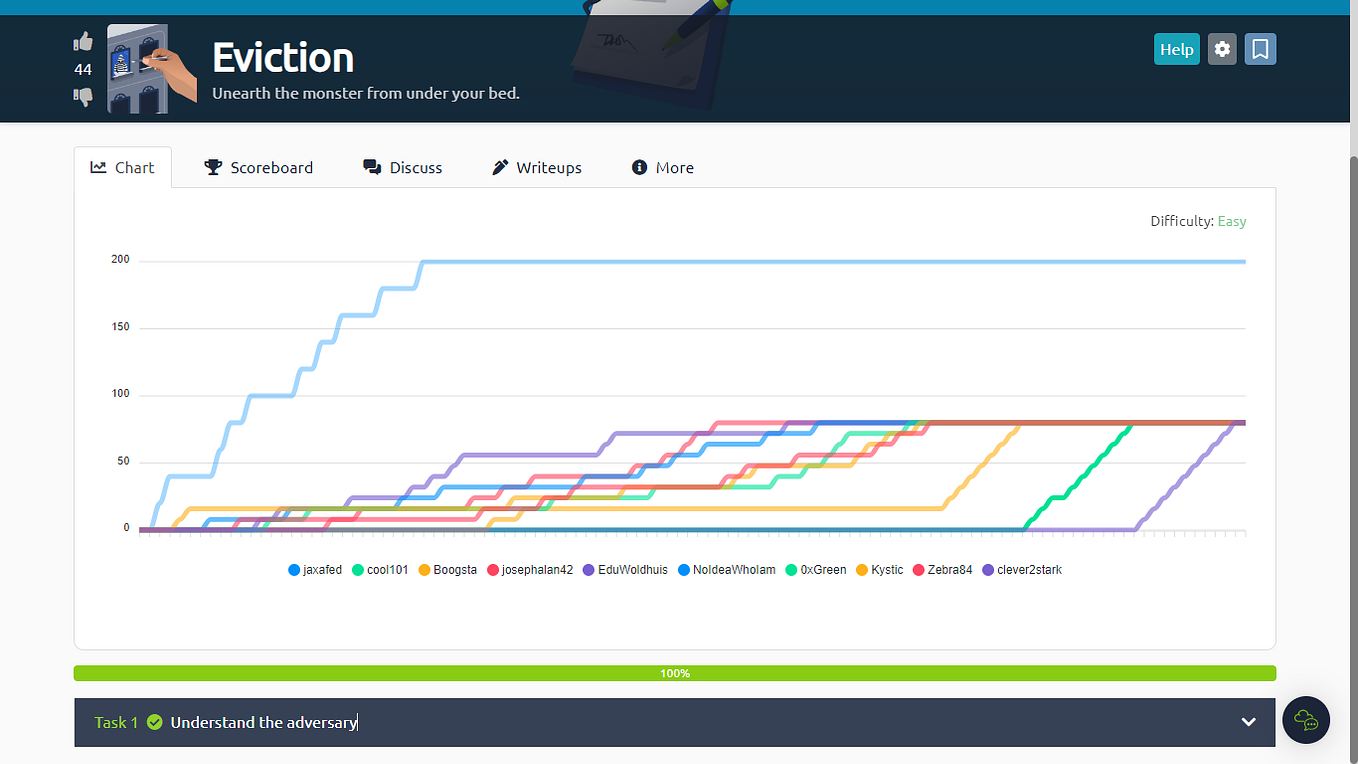Open the More tab
The image size is (1358, 764).
click(x=662, y=167)
